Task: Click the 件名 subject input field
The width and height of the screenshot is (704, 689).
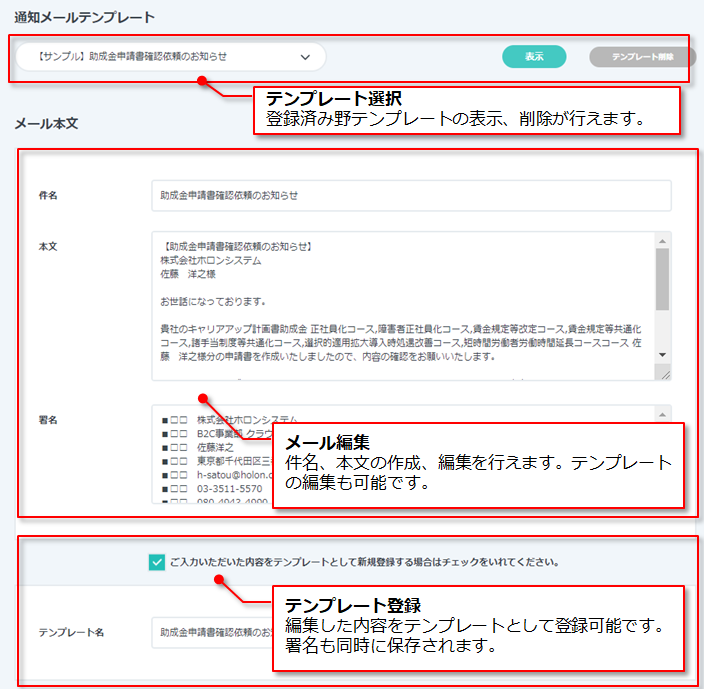Action: [x=410, y=195]
